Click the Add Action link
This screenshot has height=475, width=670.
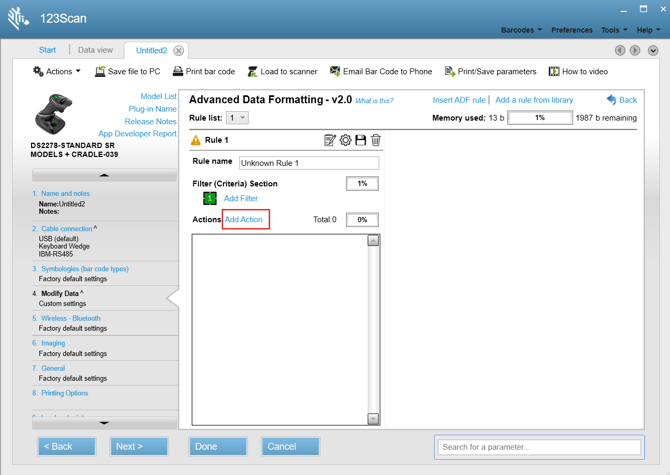[x=244, y=219]
